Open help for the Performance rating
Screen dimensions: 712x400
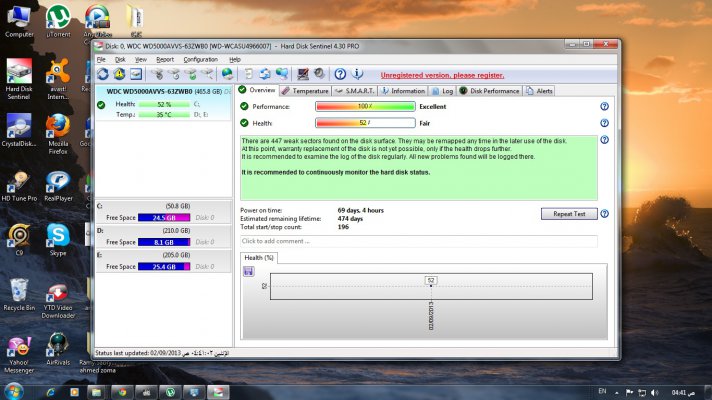click(x=604, y=106)
